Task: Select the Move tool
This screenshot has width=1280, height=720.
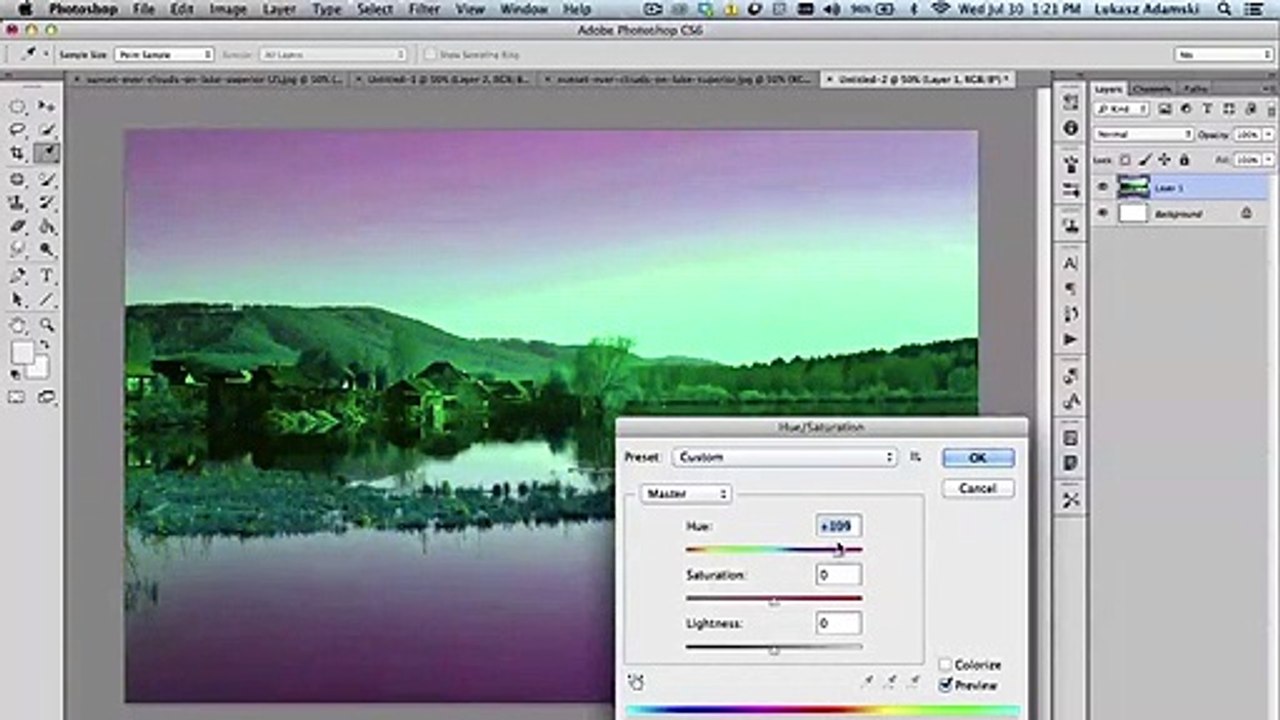Action: coord(47,106)
